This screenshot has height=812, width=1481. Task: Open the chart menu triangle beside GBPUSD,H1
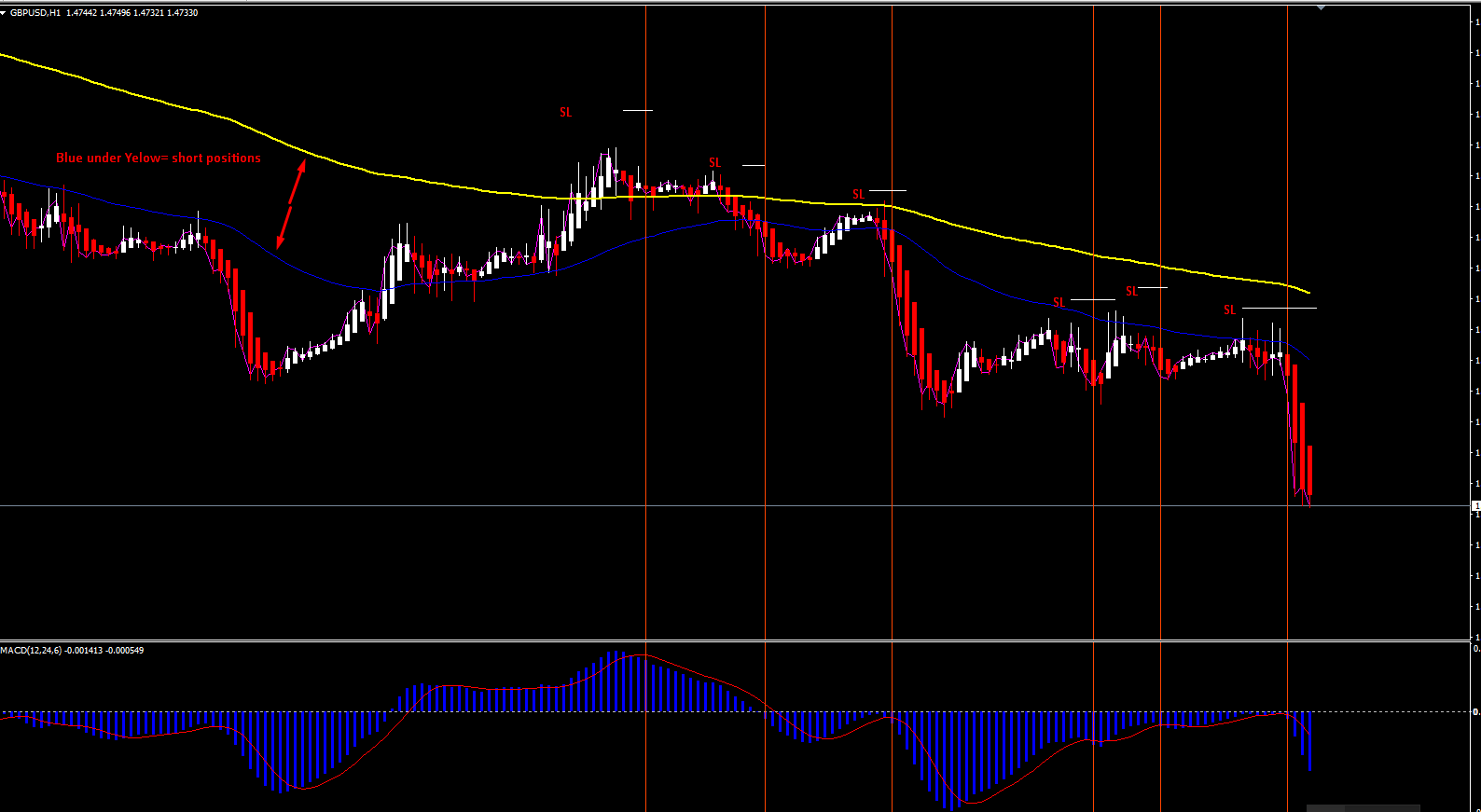pyautogui.click(x=4, y=13)
